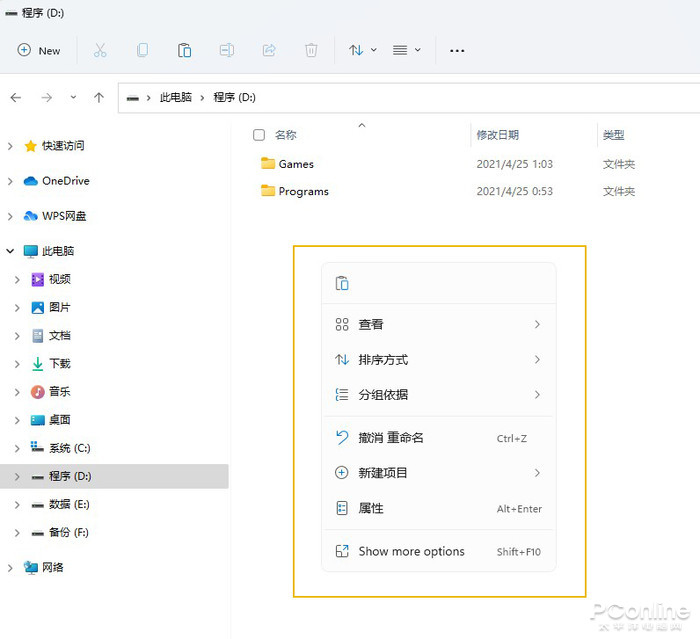Expand the 快速访问 tree node
This screenshot has height=639, width=700.
(x=10, y=146)
